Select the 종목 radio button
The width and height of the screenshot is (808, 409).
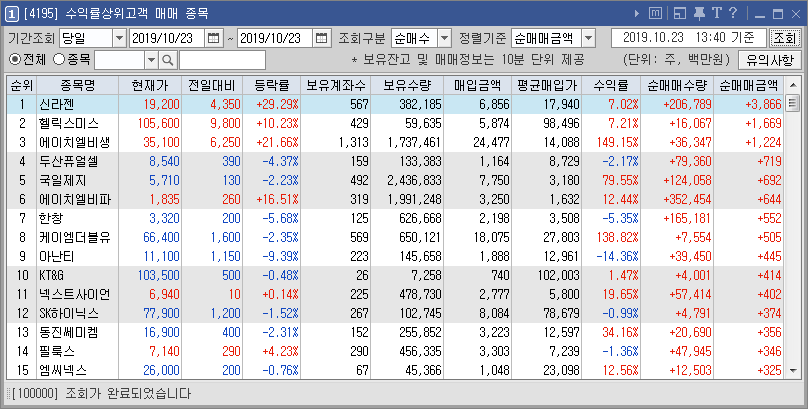[58, 61]
